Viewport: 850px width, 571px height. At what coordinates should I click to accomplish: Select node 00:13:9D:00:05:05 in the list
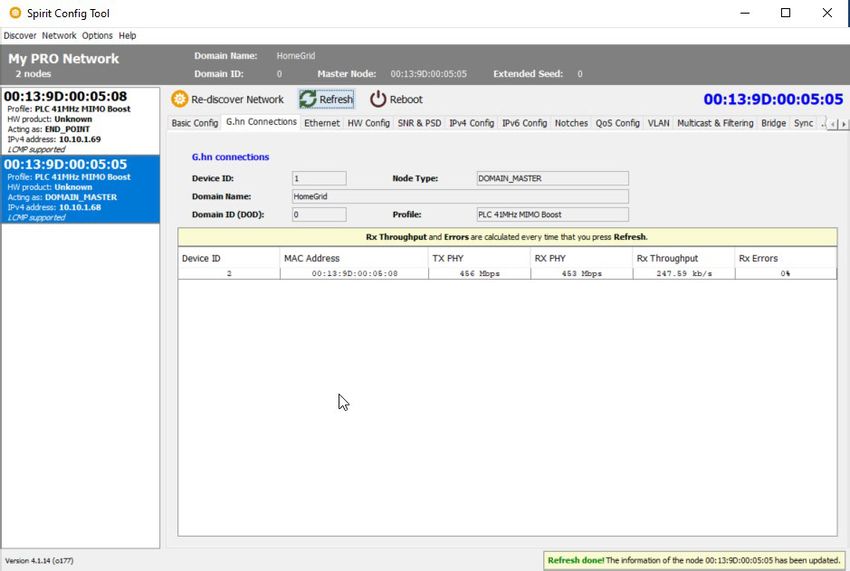click(80, 189)
